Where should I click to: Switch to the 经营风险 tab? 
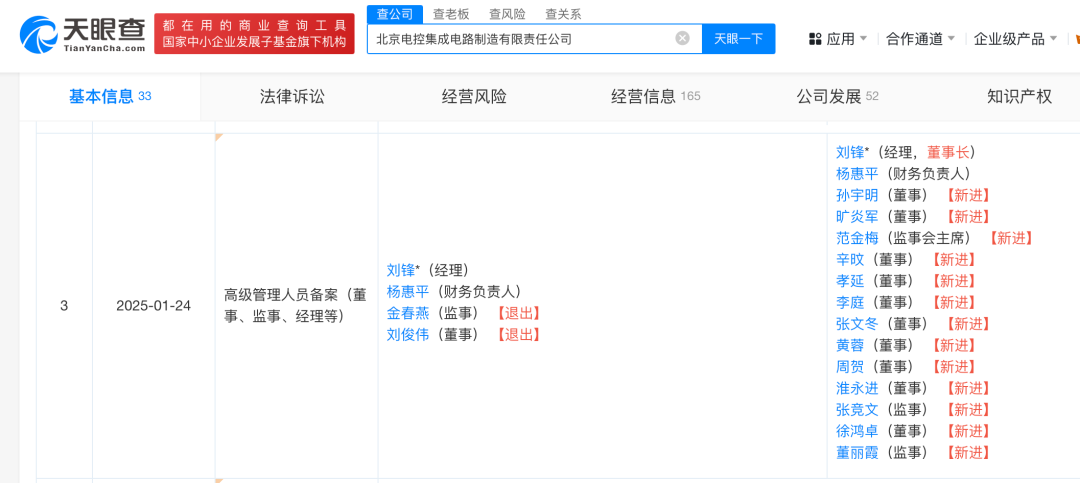[x=474, y=96]
